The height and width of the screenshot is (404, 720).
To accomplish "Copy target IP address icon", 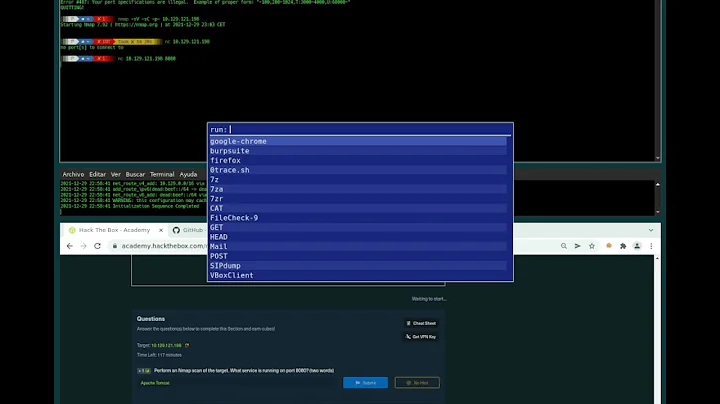I will pos(187,345).
